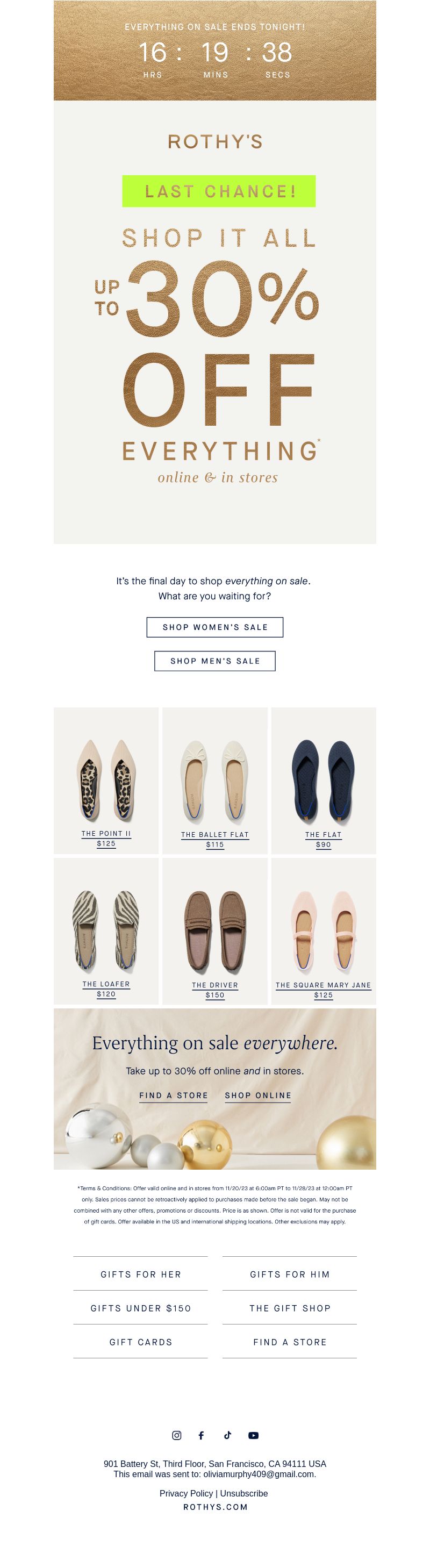This screenshot has height=1568, width=430.
Task: Open the Instagram icon link
Action: click(x=177, y=1435)
